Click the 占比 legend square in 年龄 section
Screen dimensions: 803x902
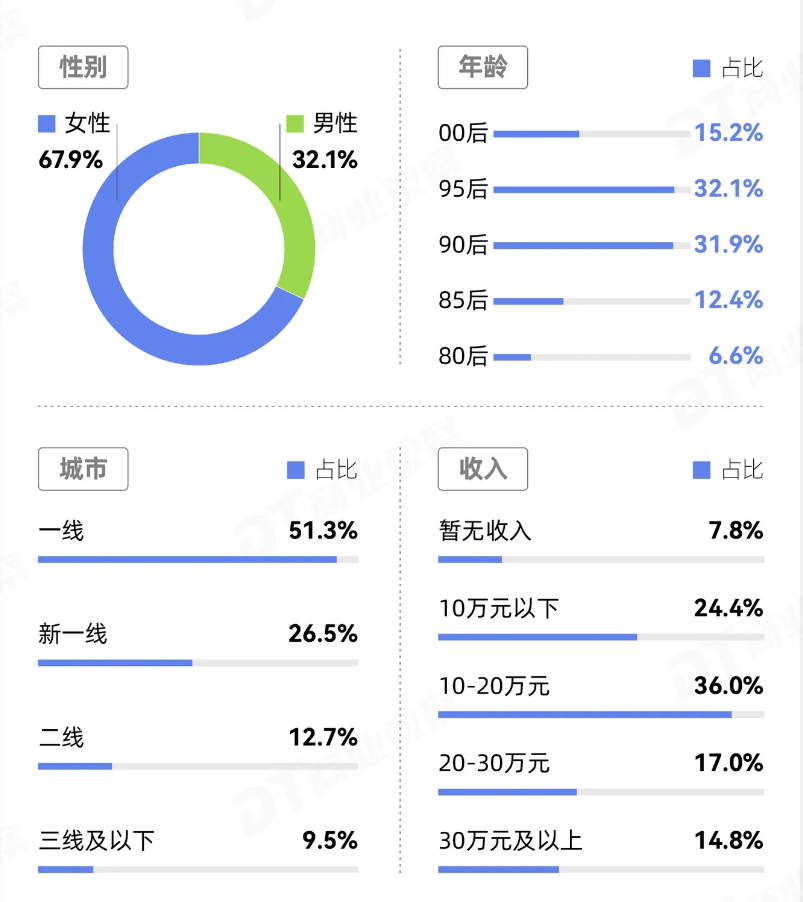tap(701, 69)
